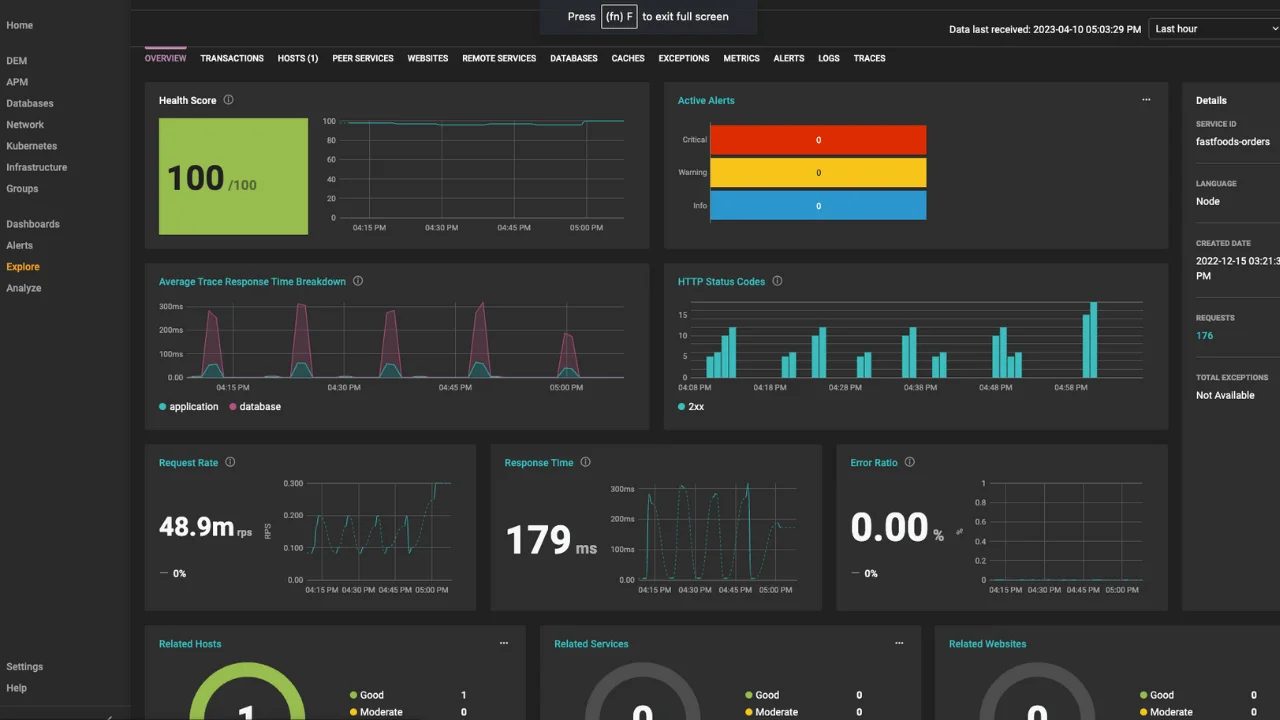Click the red Critical alerts bar

(x=818, y=140)
